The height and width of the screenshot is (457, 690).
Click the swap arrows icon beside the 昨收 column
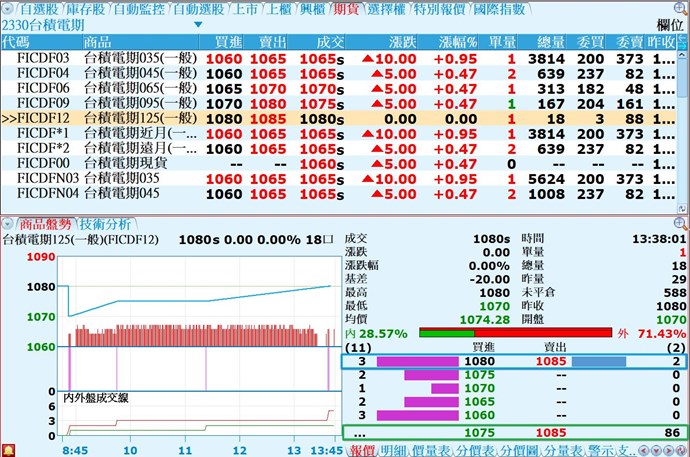(x=682, y=42)
